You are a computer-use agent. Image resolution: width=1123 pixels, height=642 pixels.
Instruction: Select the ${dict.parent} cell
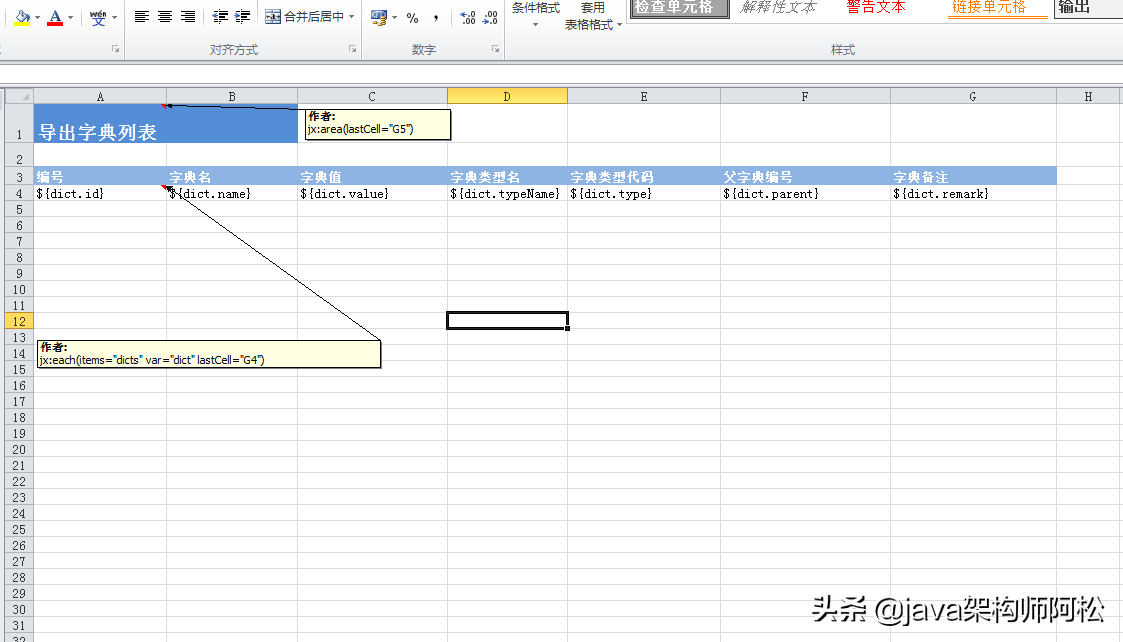click(x=805, y=193)
